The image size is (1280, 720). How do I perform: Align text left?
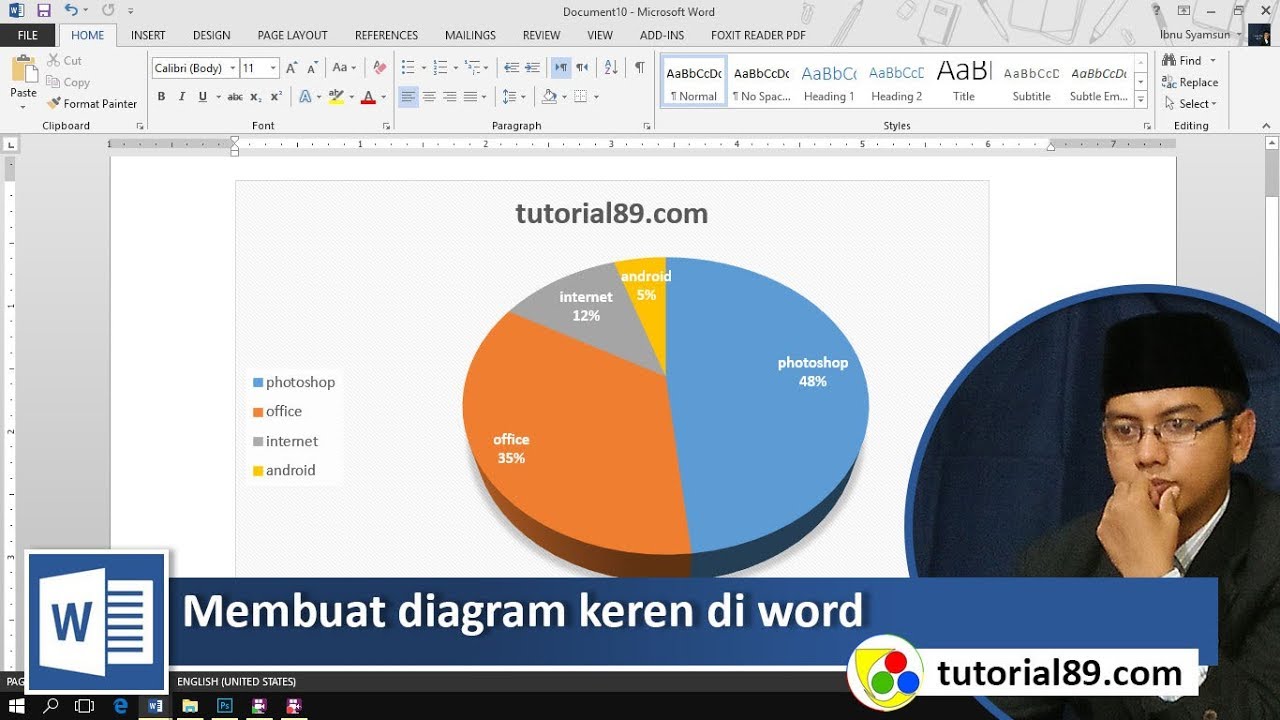tap(408, 97)
